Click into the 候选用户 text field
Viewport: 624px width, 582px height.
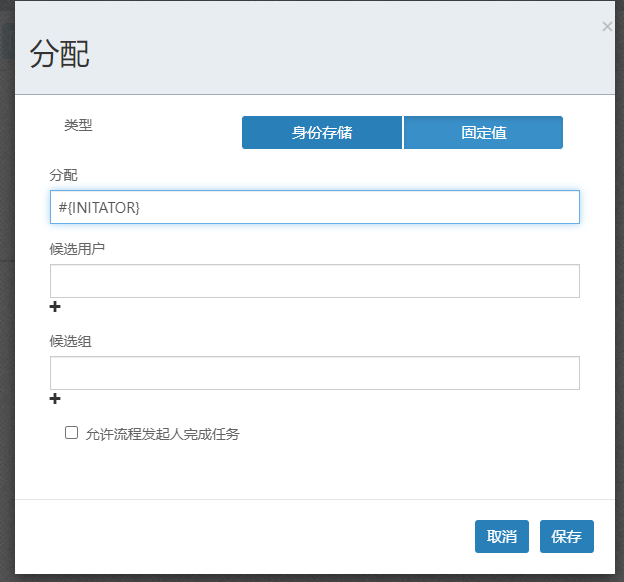pyautogui.click(x=314, y=281)
